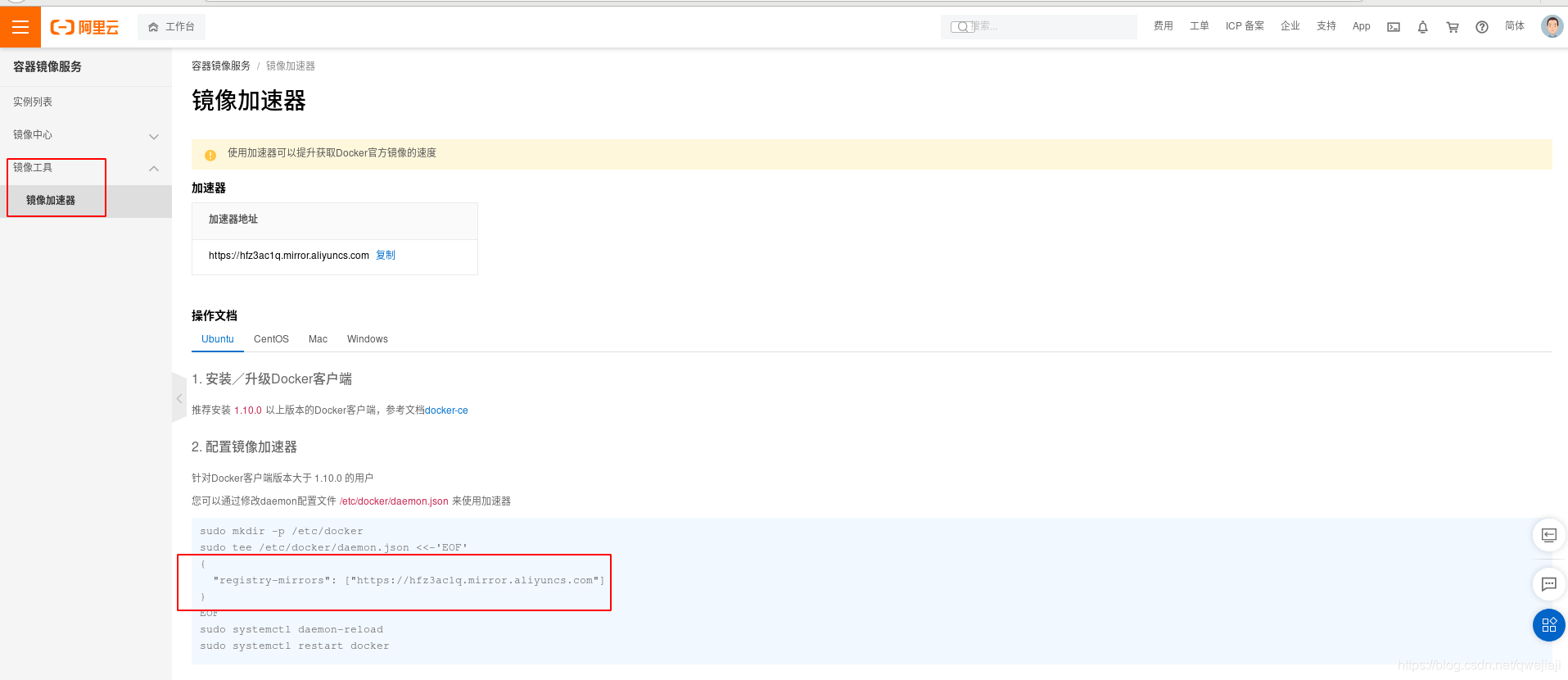Image resolution: width=1568 pixels, height=680 pixels.
Task: Open the 工单 menu
Action: [x=1199, y=26]
